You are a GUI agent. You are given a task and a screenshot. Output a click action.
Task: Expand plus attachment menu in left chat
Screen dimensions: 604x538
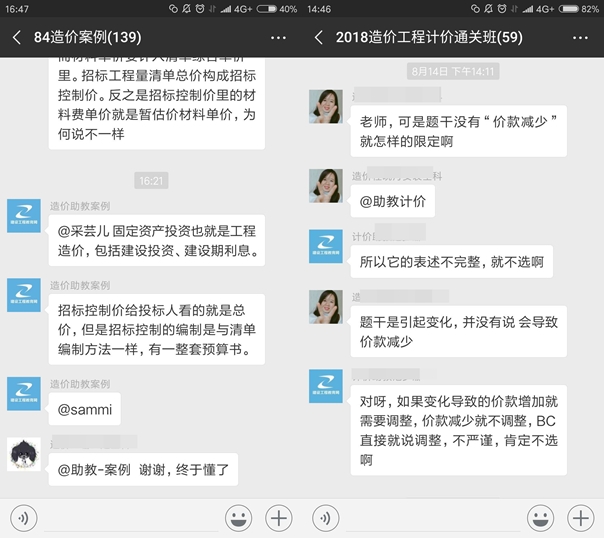click(x=278, y=517)
